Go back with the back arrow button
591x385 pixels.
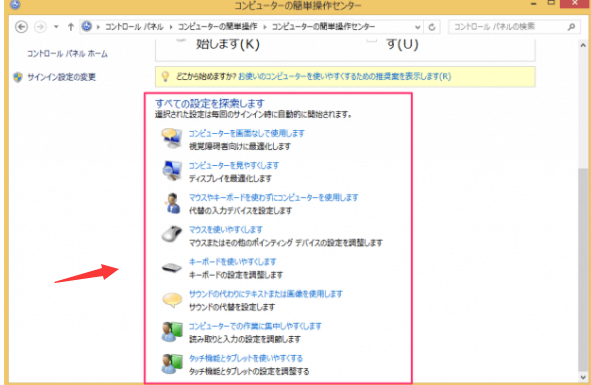(x=21, y=27)
